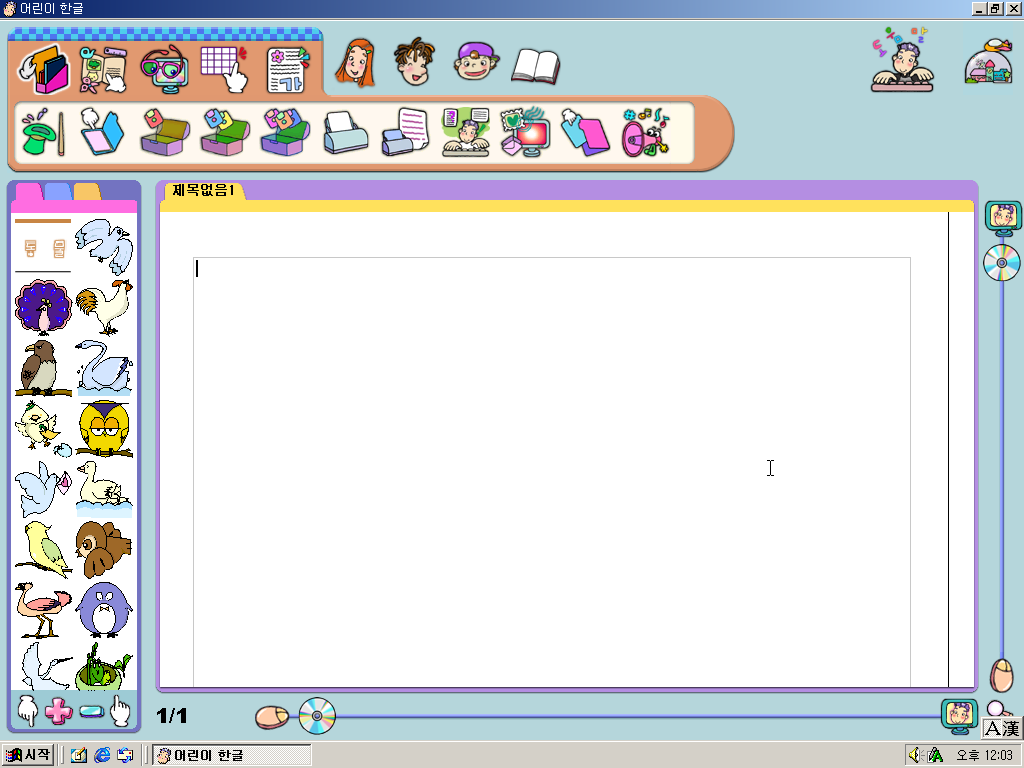Insert the brown sparrow clip art
1024x768 pixels.
pyautogui.click(x=104, y=550)
